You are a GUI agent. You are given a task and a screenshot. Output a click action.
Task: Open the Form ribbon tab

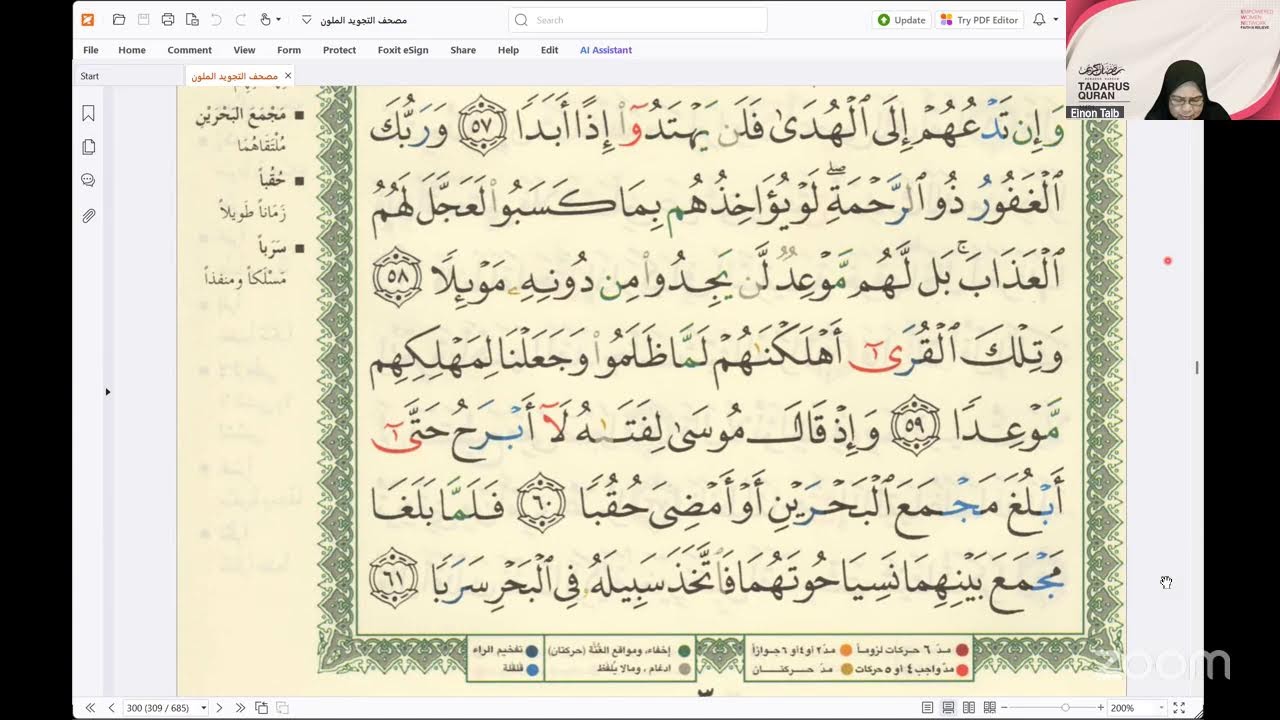[289, 50]
